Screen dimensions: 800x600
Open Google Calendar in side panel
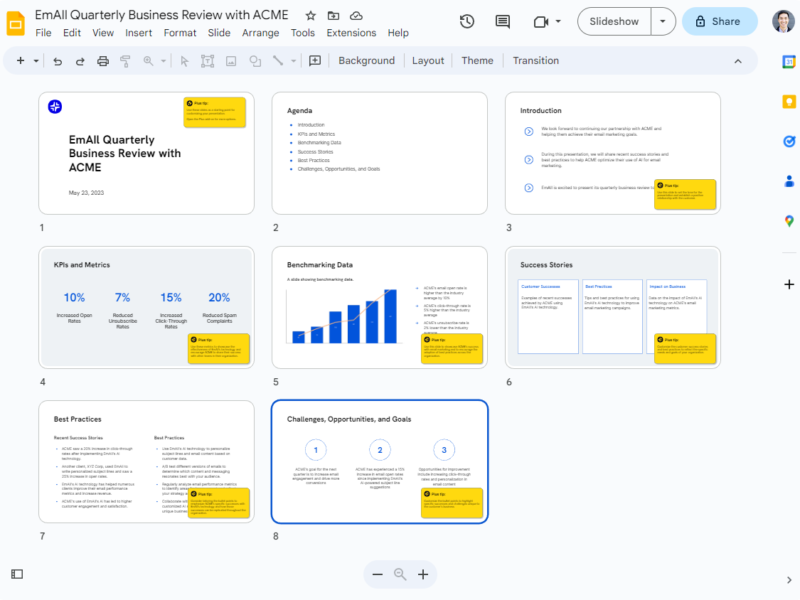pyautogui.click(x=789, y=62)
